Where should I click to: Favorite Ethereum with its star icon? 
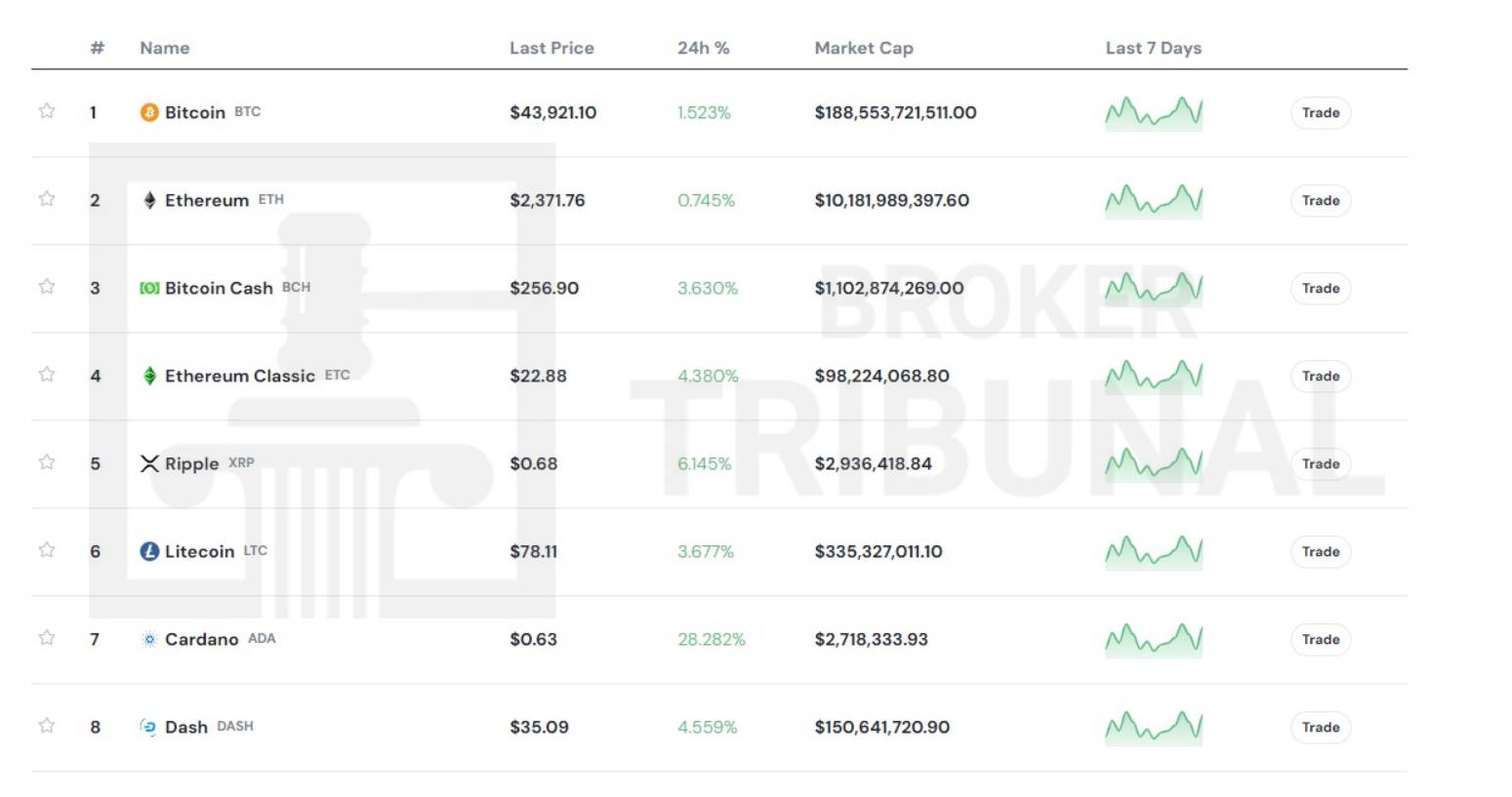tap(46, 198)
